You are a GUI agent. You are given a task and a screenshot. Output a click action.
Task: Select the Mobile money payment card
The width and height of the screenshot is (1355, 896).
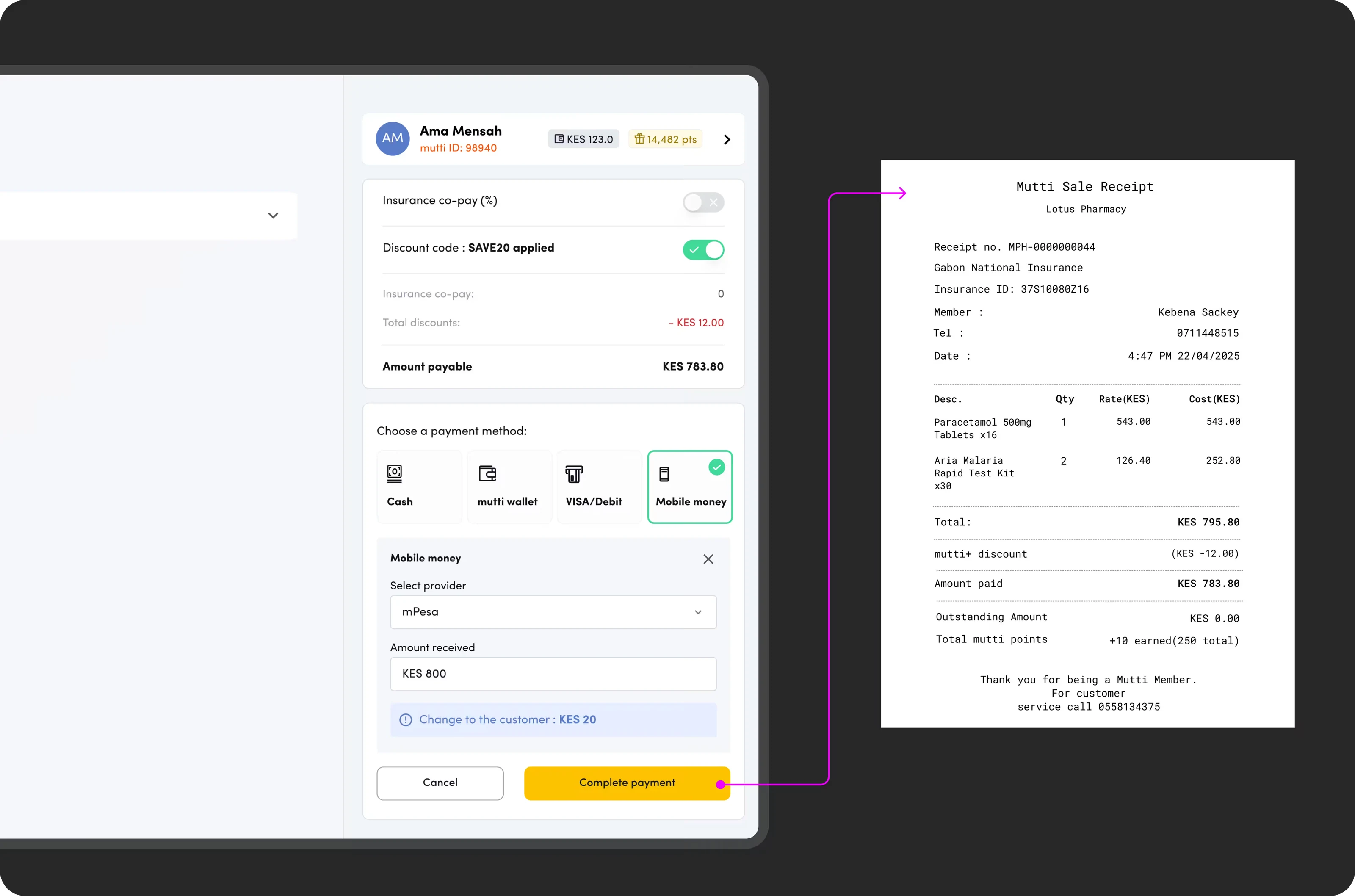tap(689, 487)
